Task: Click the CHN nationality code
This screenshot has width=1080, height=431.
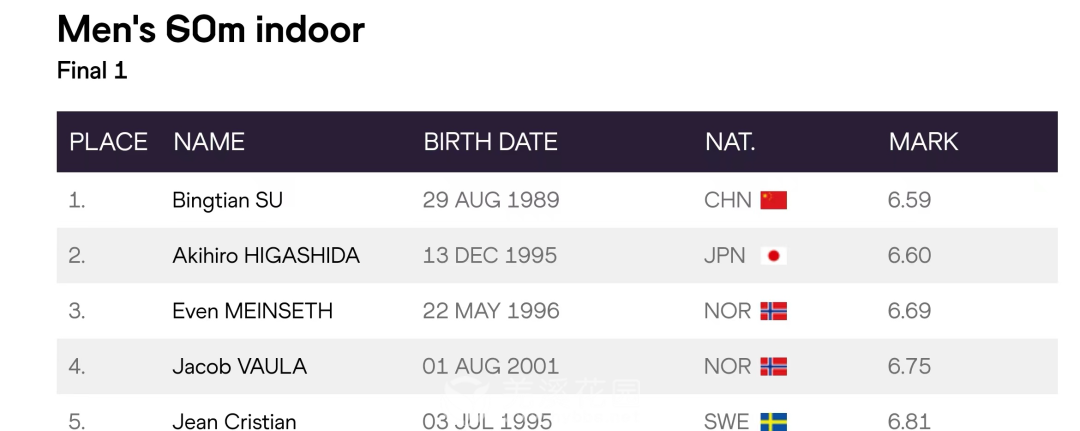Action: coord(727,200)
